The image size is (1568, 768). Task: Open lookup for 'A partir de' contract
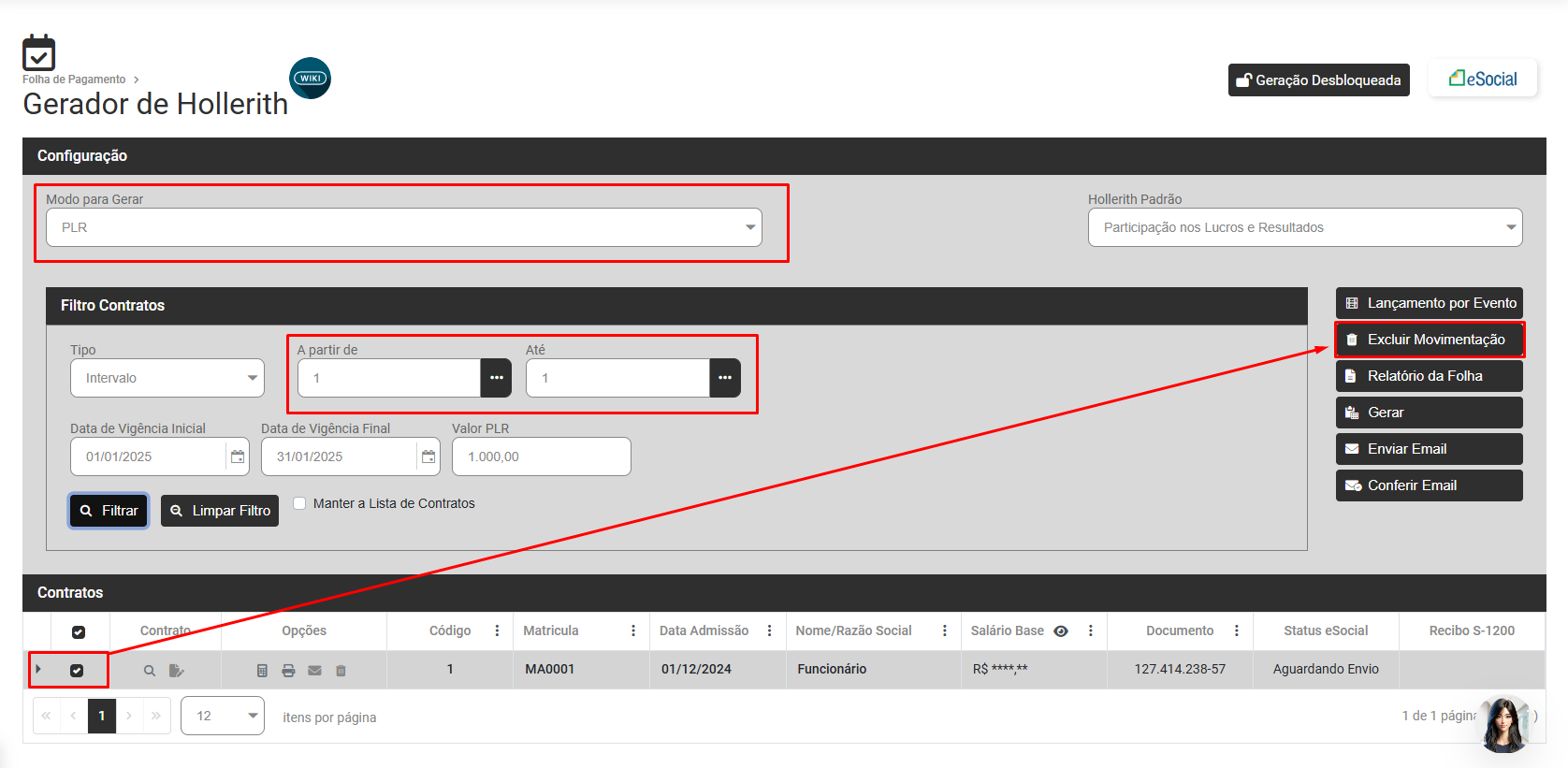(x=496, y=378)
